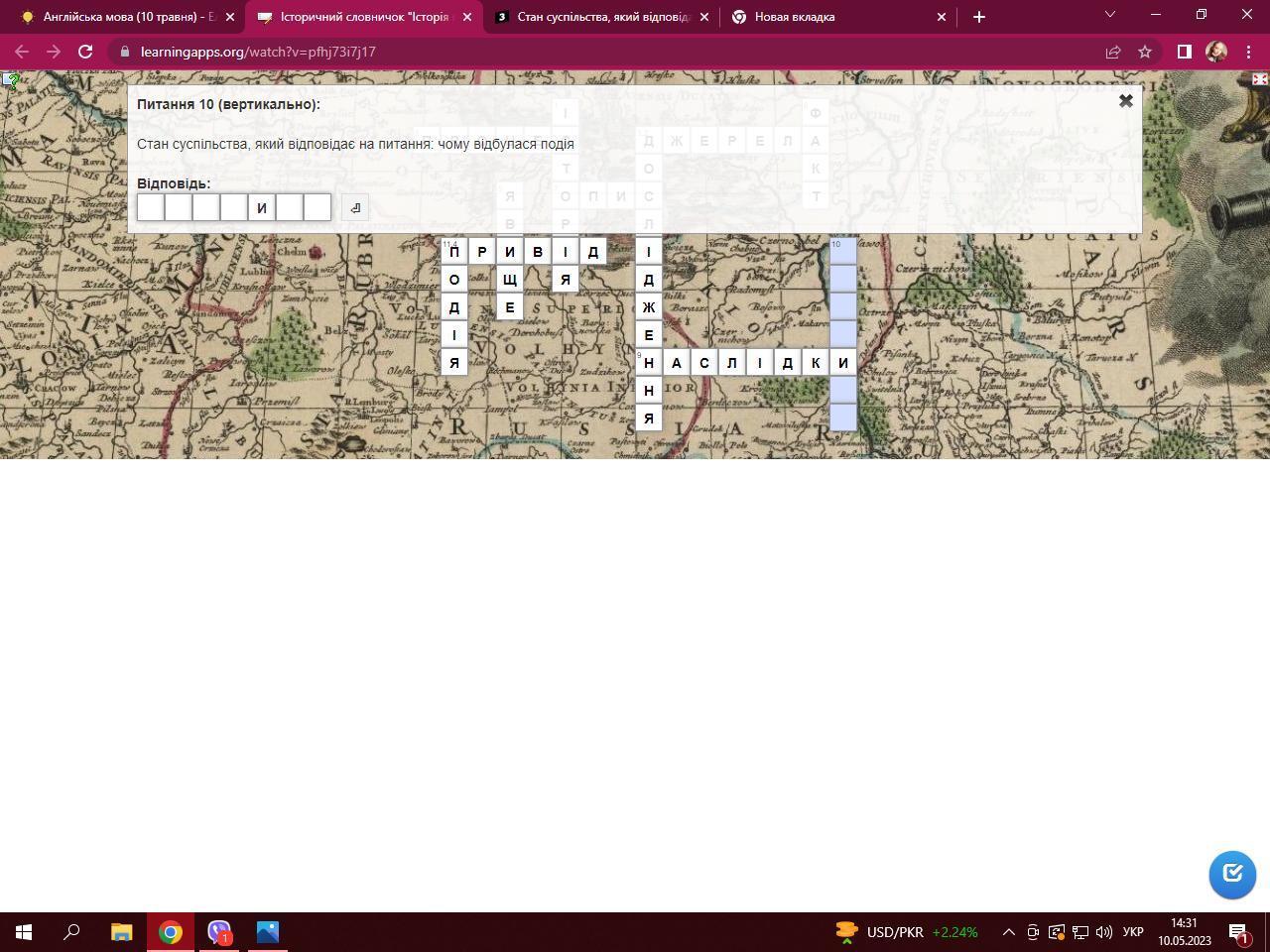Open File Explorer from the taskbar
1270x952 pixels.
(121, 932)
